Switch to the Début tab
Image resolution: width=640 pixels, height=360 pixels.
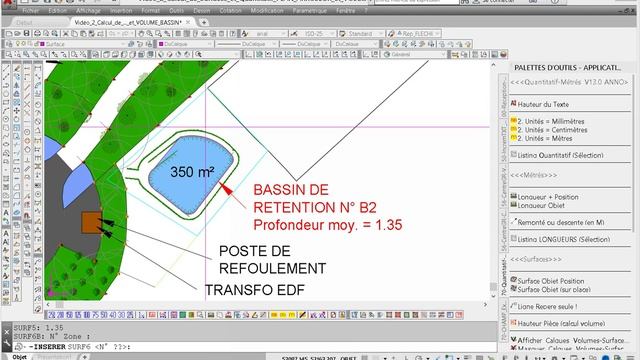pyautogui.click(x=25, y=22)
